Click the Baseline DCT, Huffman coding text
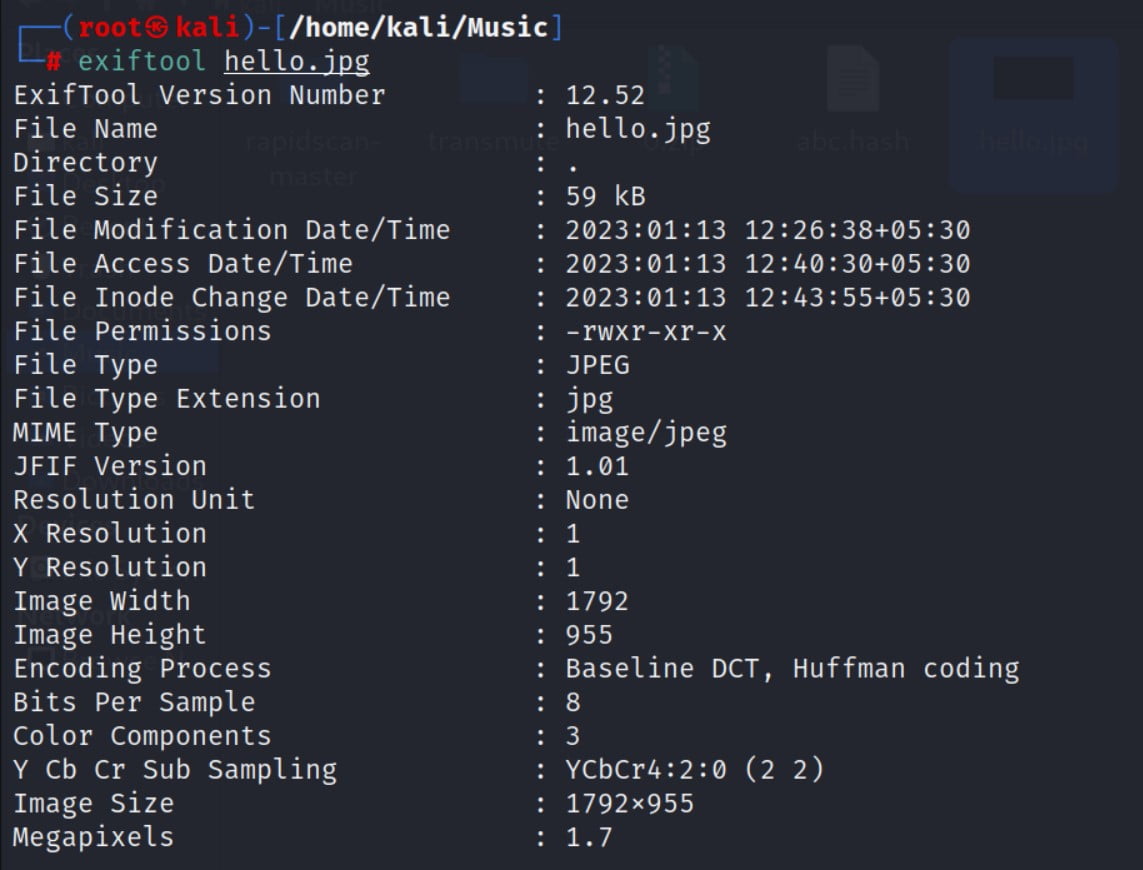The height and width of the screenshot is (870, 1143). tap(792, 669)
